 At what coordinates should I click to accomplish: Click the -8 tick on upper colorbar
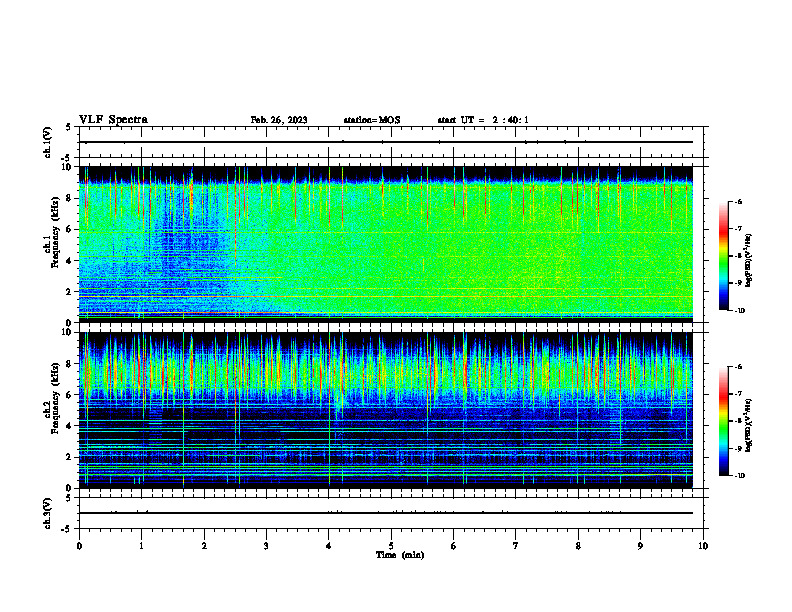pos(737,256)
